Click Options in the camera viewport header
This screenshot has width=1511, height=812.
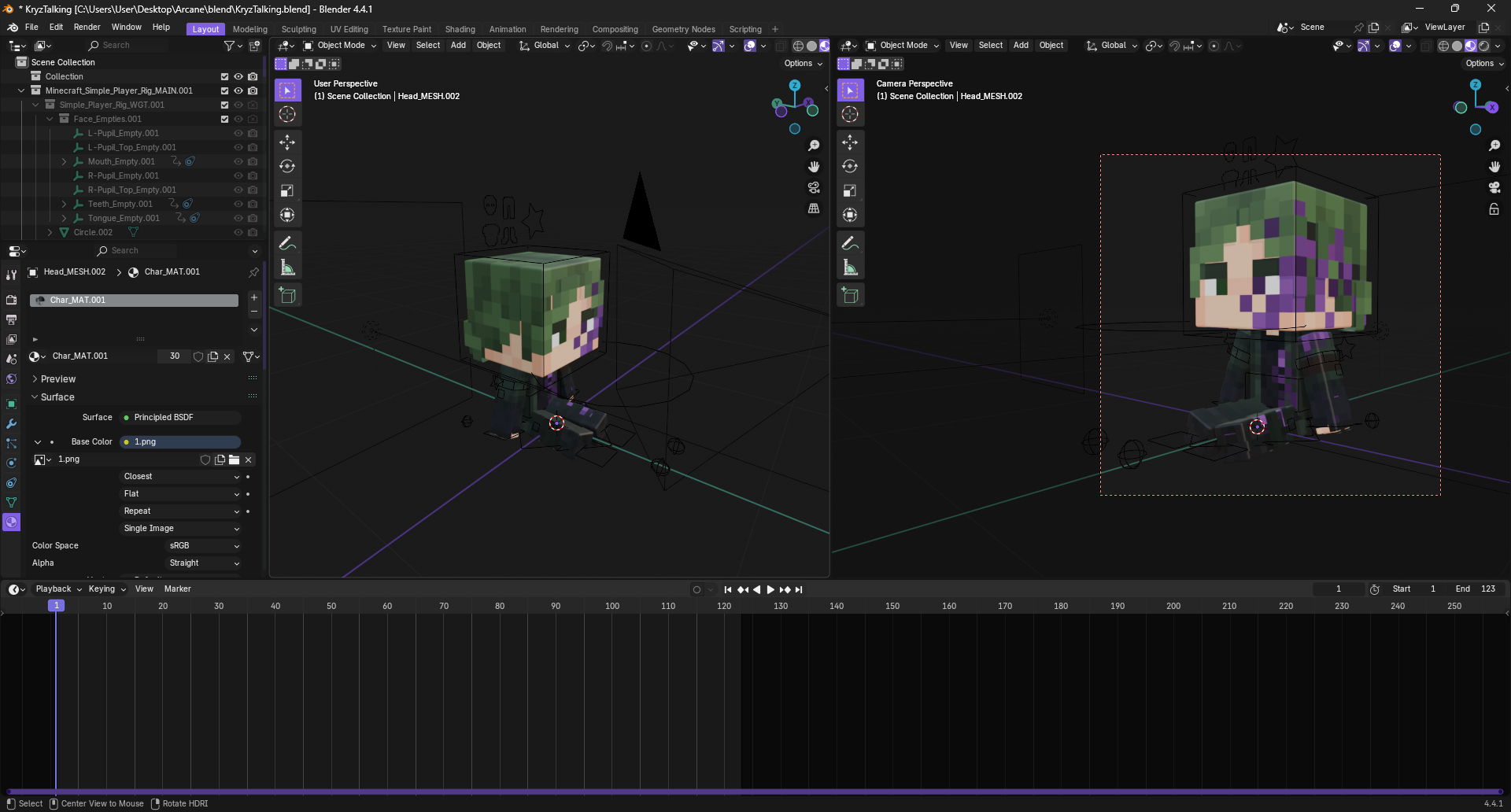[x=1484, y=64]
